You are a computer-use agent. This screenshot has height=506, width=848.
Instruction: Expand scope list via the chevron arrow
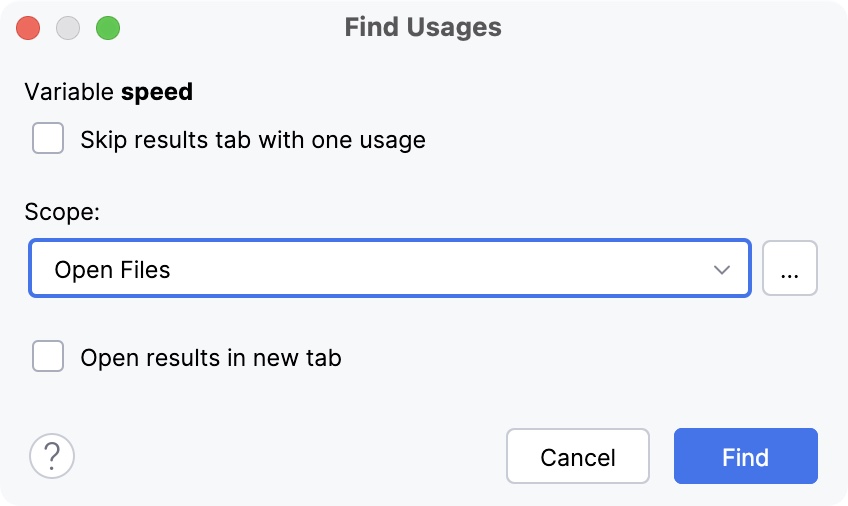click(721, 269)
